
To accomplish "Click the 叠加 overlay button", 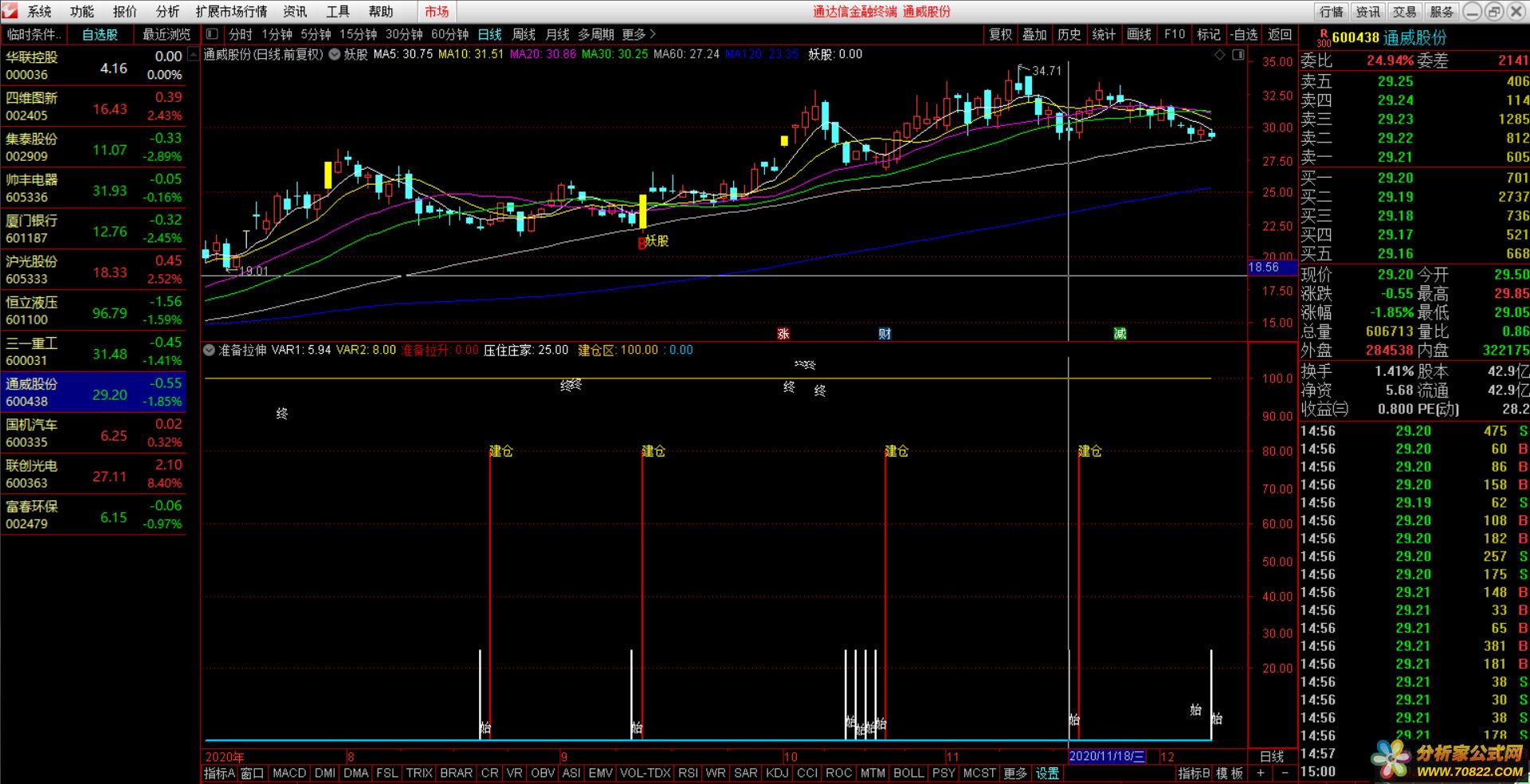I will click(x=1034, y=34).
